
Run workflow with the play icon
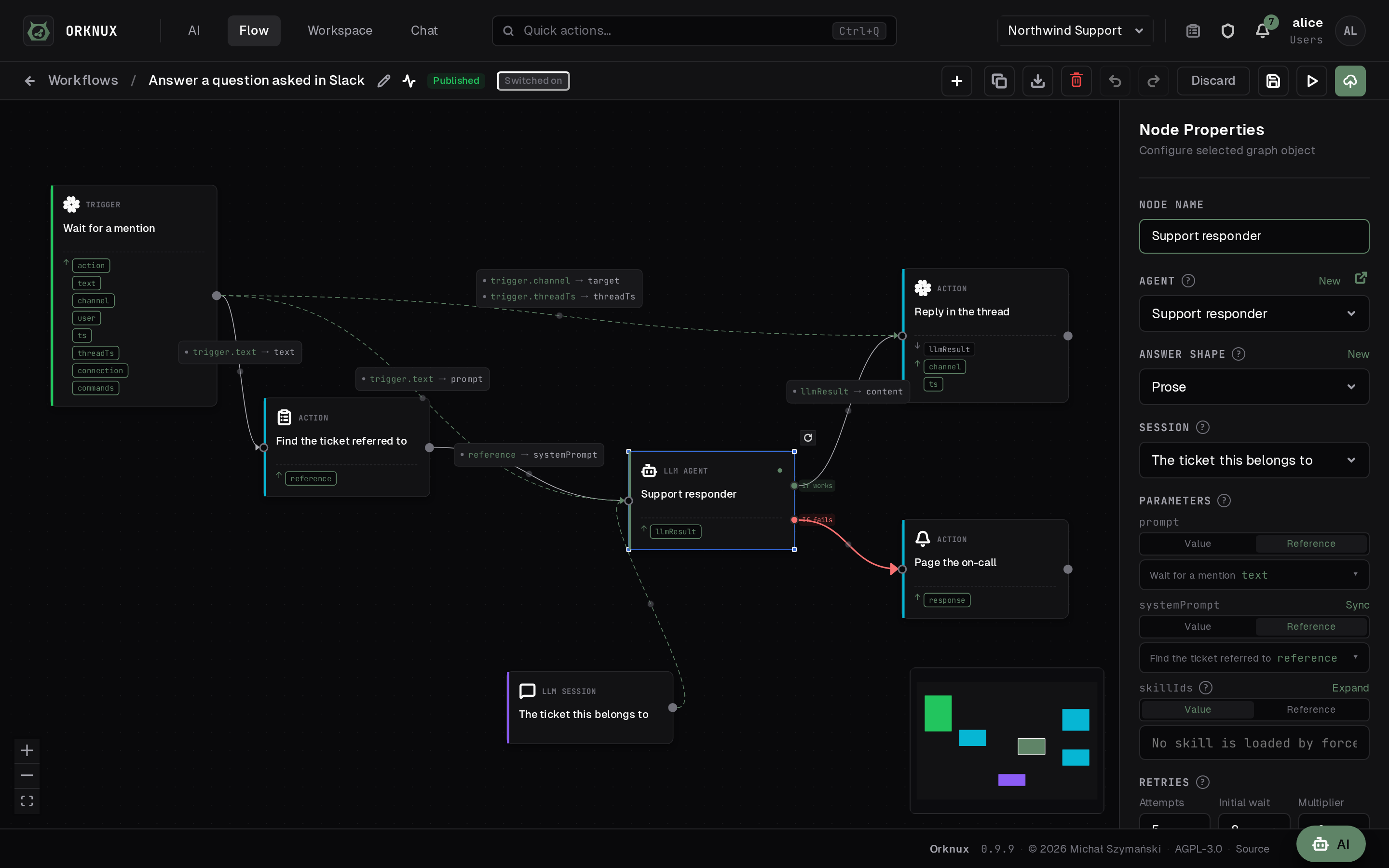1311,81
